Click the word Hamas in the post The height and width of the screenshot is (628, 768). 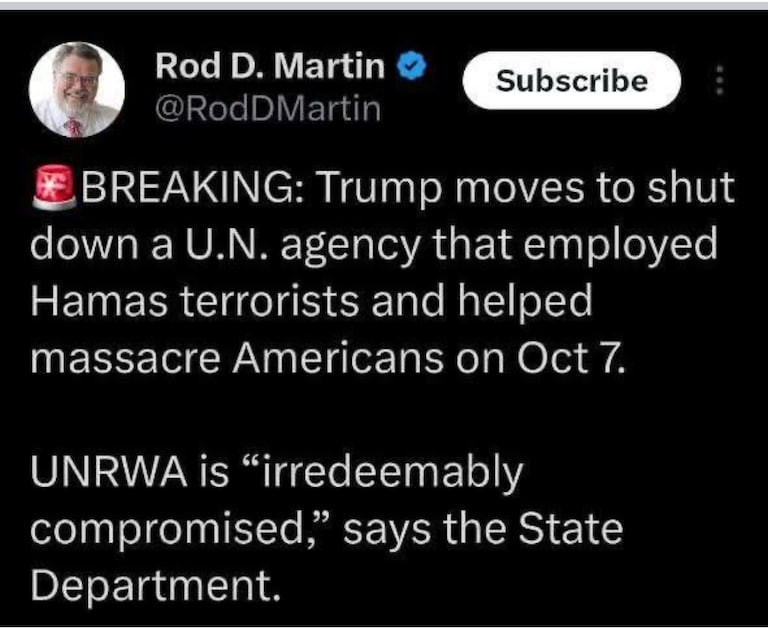pyautogui.click(x=98, y=300)
